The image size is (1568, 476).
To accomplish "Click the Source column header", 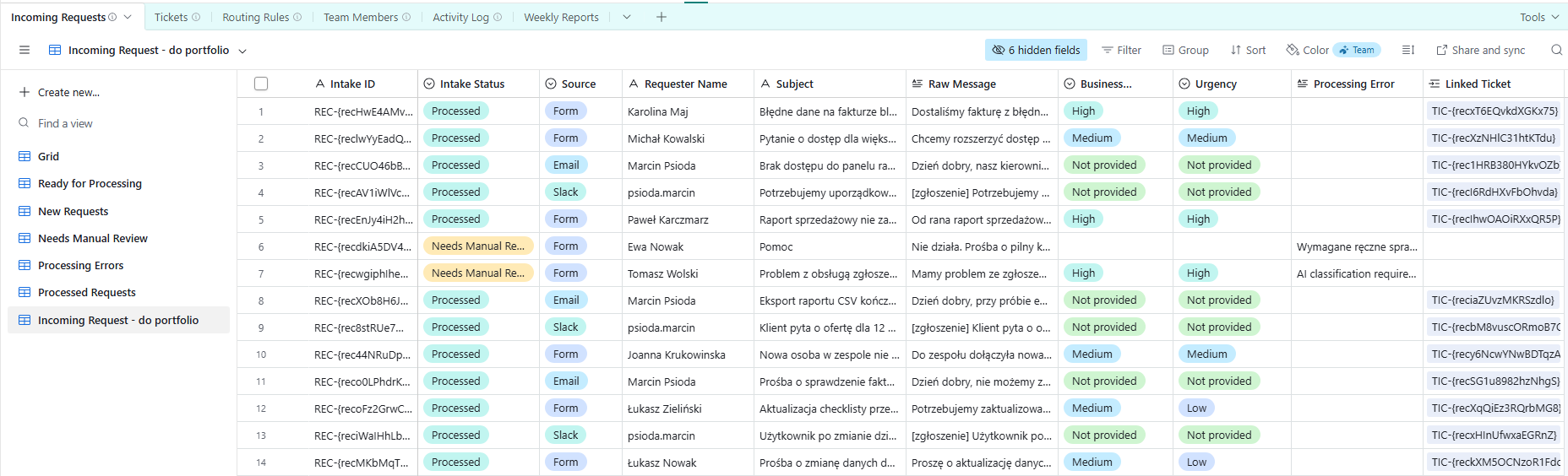I will point(580,84).
